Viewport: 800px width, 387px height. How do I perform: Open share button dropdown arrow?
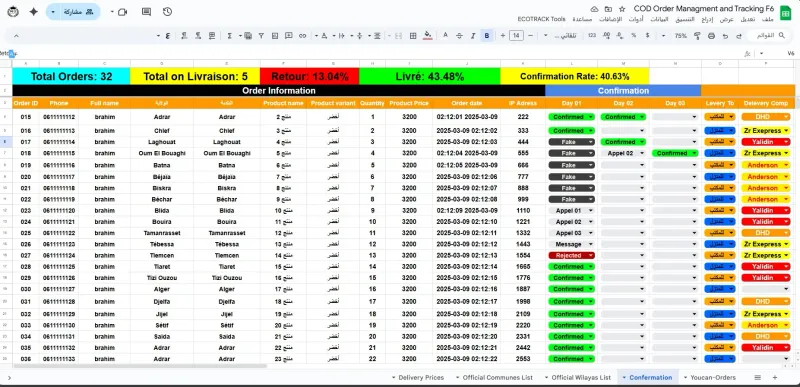tap(53, 12)
